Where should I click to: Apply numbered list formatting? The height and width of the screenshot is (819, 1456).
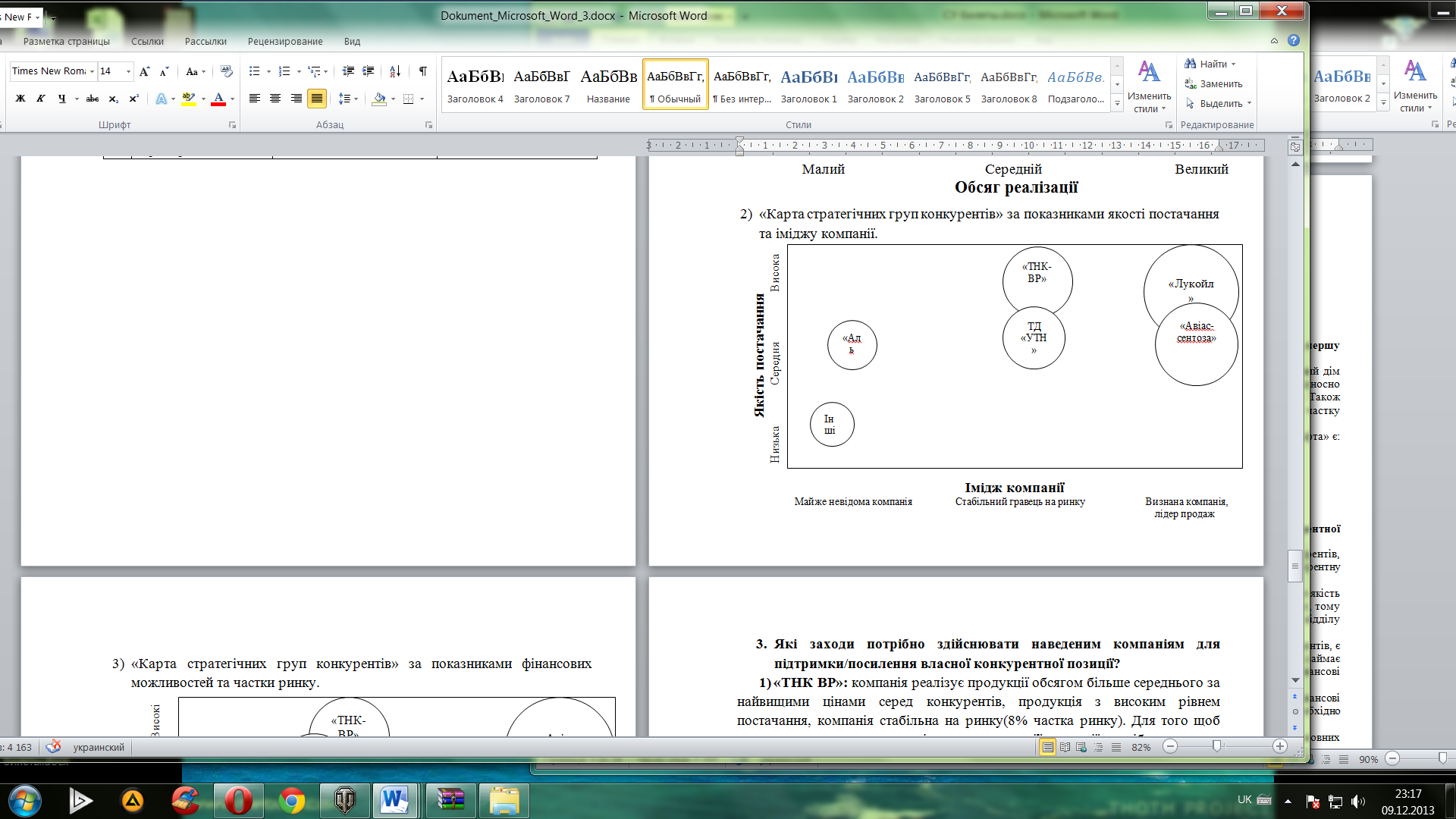click(284, 71)
